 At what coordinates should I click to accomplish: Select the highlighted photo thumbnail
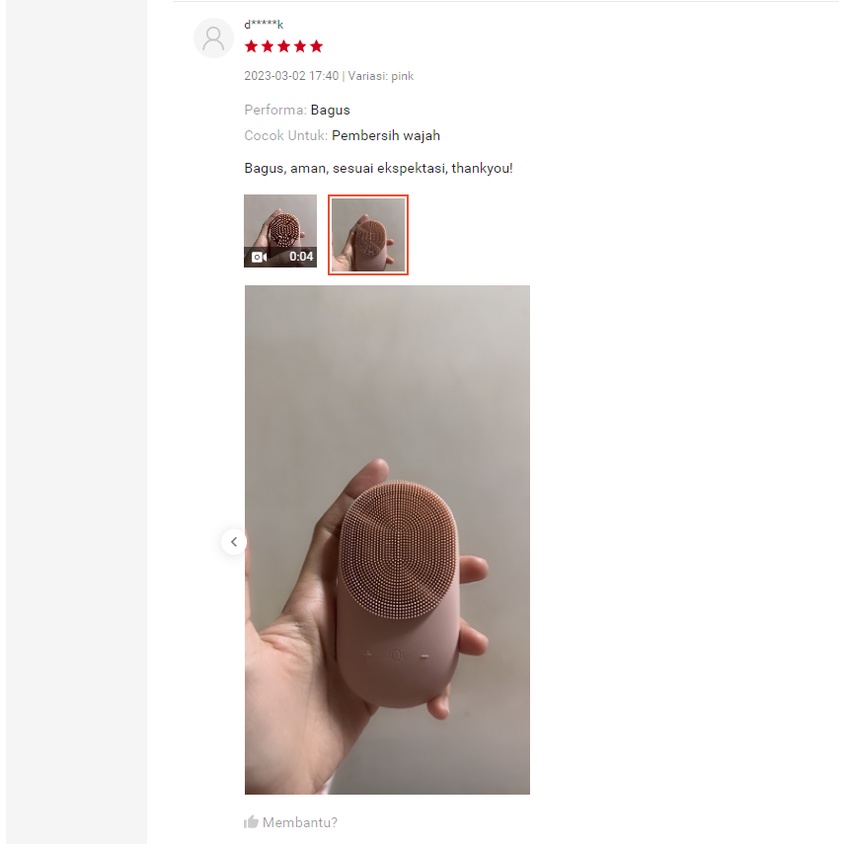[368, 235]
